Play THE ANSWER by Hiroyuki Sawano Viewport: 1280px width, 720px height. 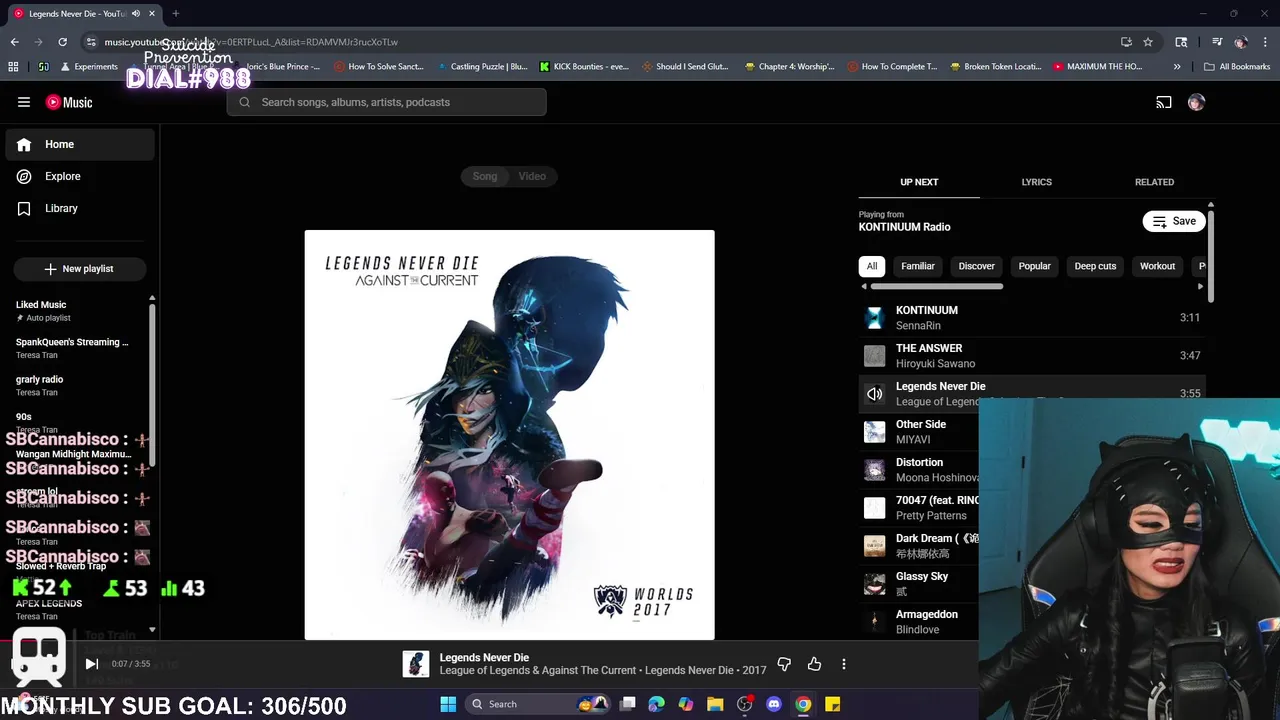pos(1032,355)
